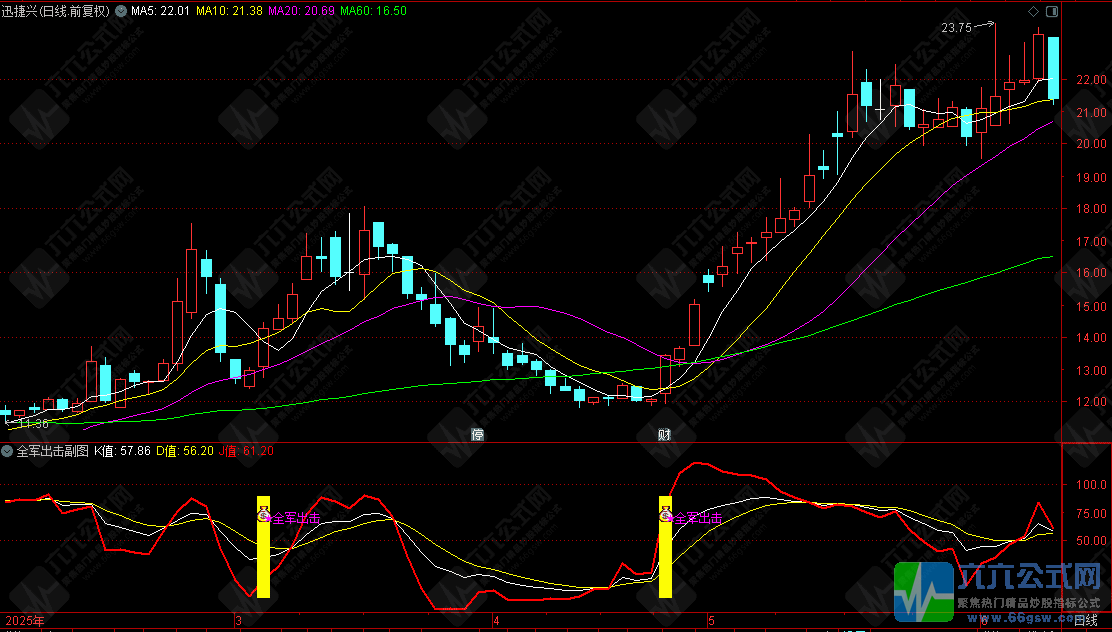Open the main chart indicator dropdown arrow
Screen dimensions: 1112x632
coord(121,11)
